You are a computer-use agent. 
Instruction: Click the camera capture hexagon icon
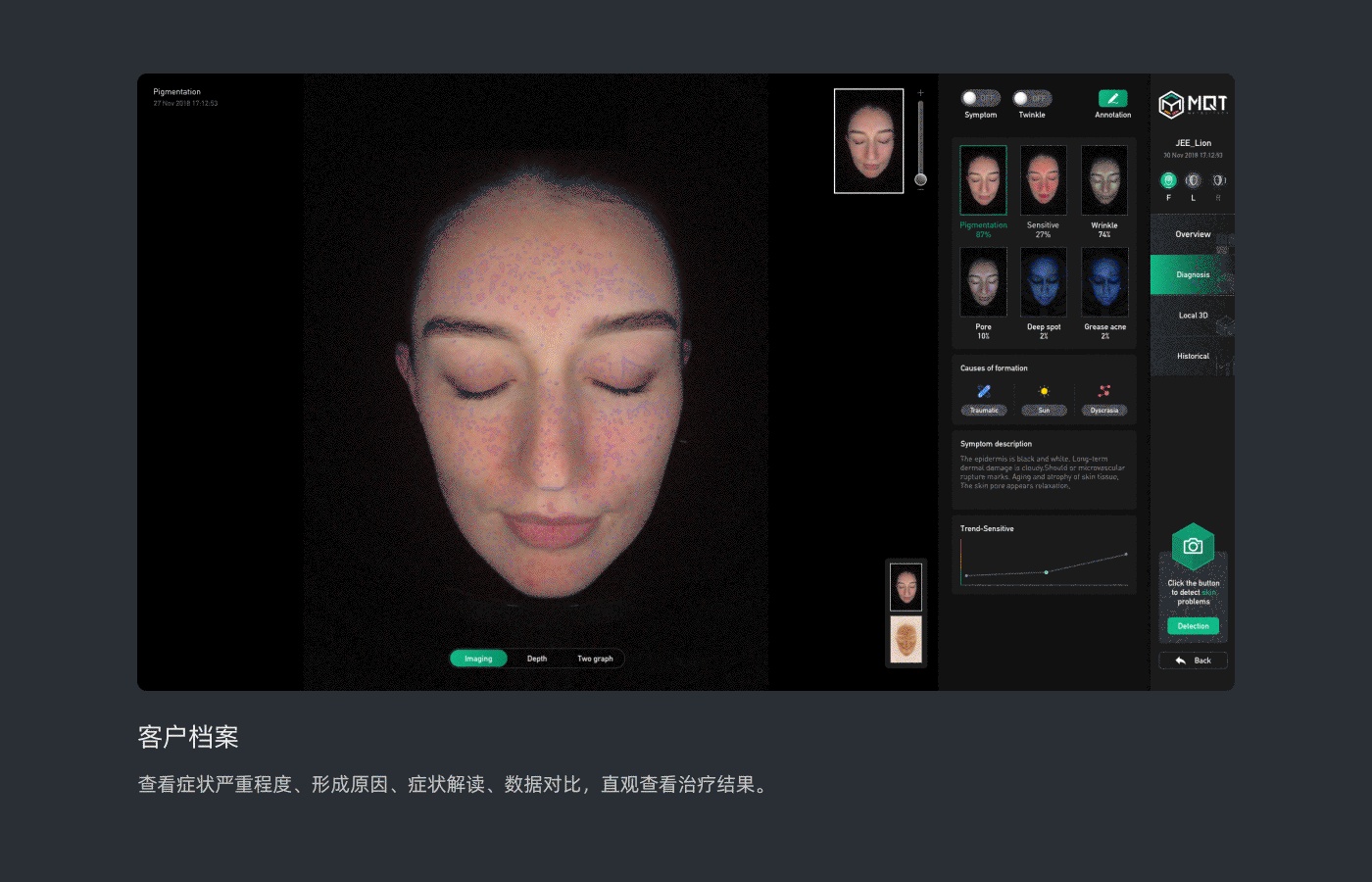[1193, 546]
